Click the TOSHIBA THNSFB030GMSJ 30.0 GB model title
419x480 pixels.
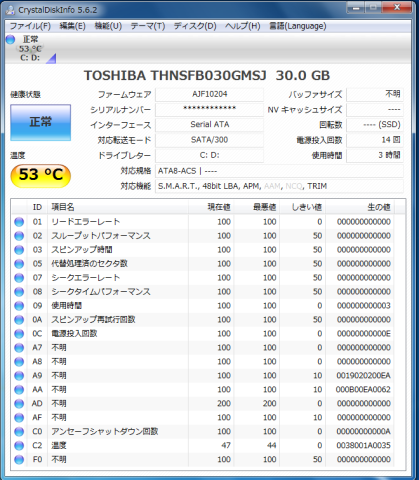tap(207, 76)
